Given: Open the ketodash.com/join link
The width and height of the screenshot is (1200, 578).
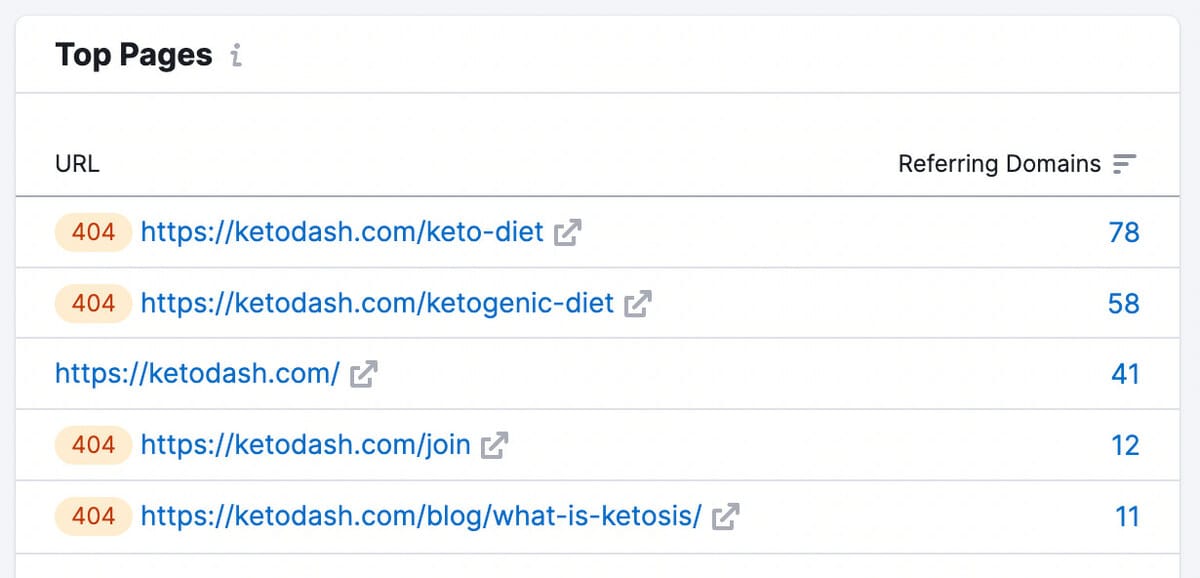Looking at the screenshot, I should click(x=305, y=445).
